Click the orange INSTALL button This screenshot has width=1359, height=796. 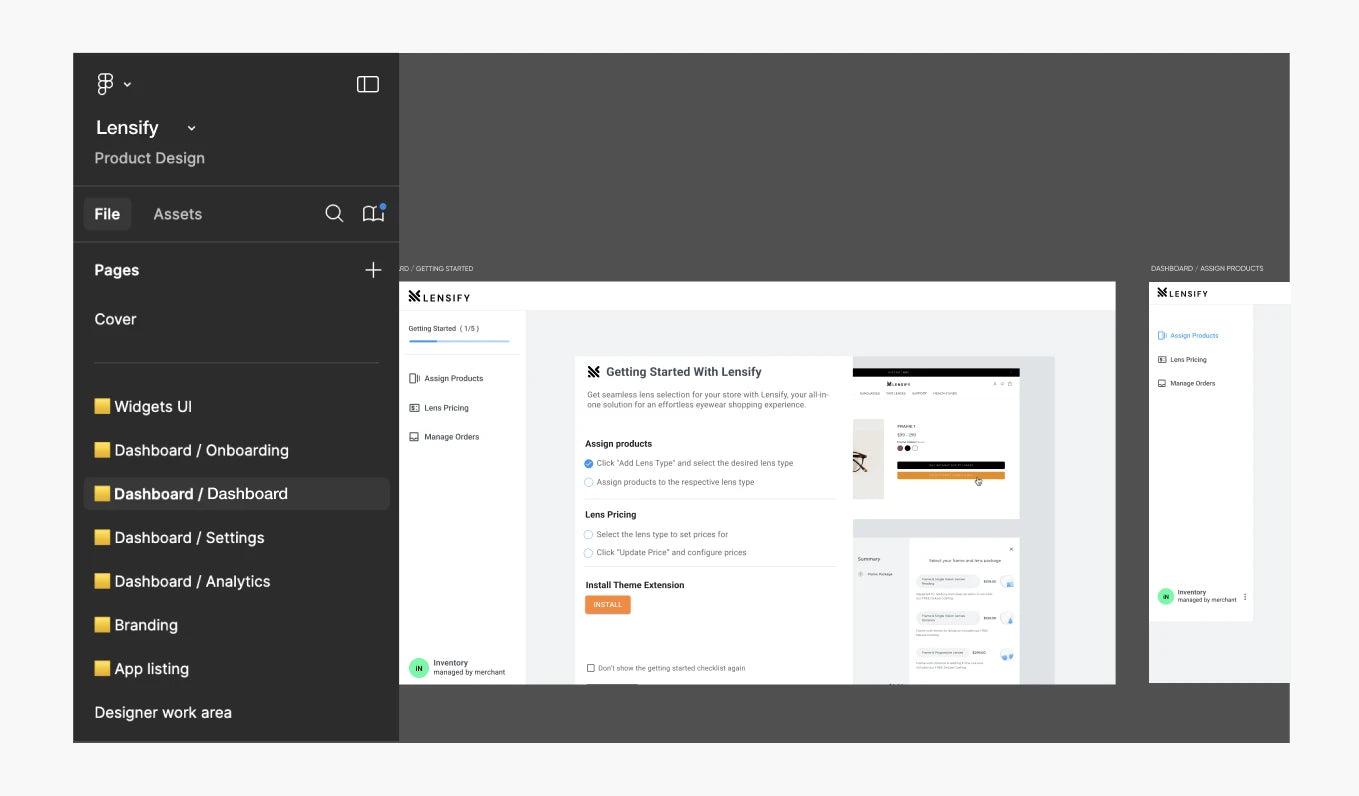(607, 605)
